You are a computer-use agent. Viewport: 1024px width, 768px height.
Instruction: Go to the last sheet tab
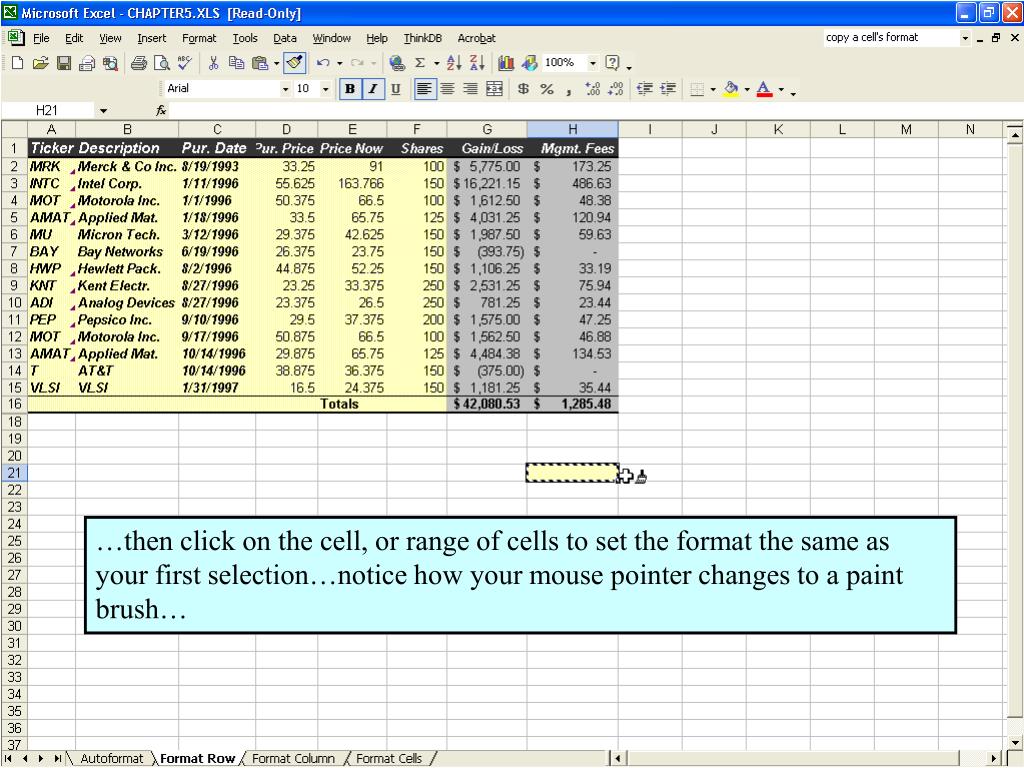point(58,759)
